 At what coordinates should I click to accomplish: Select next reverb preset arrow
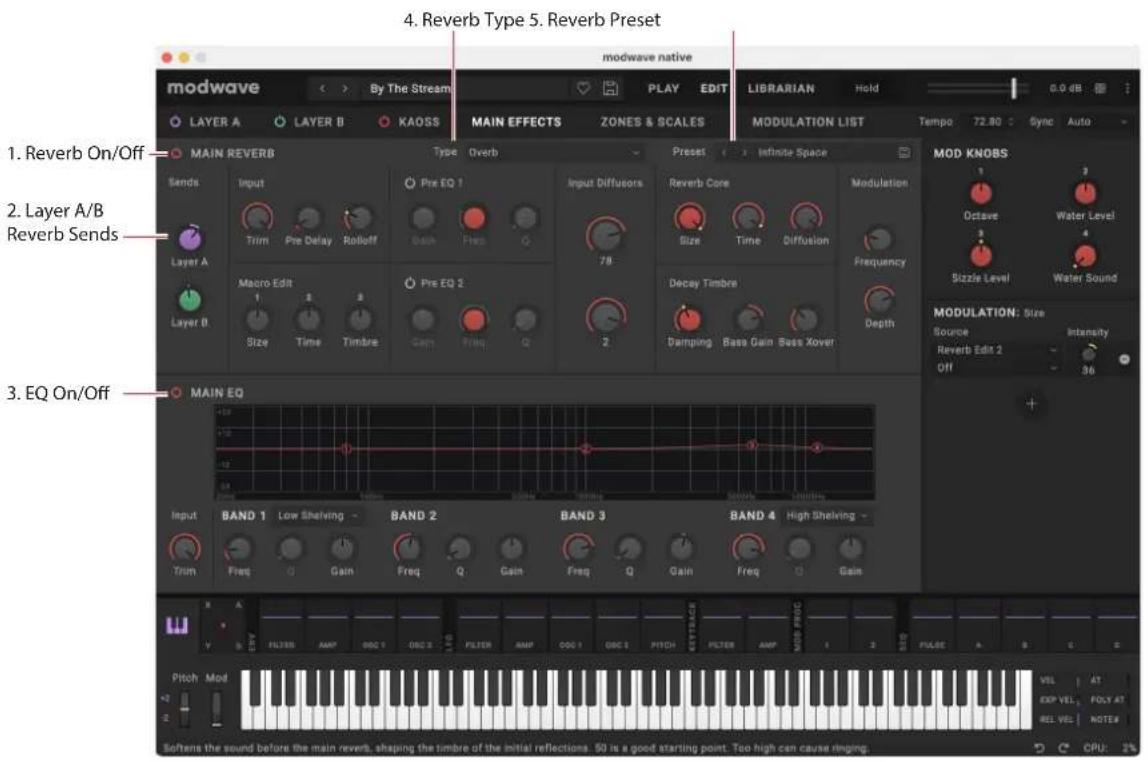coord(744,152)
